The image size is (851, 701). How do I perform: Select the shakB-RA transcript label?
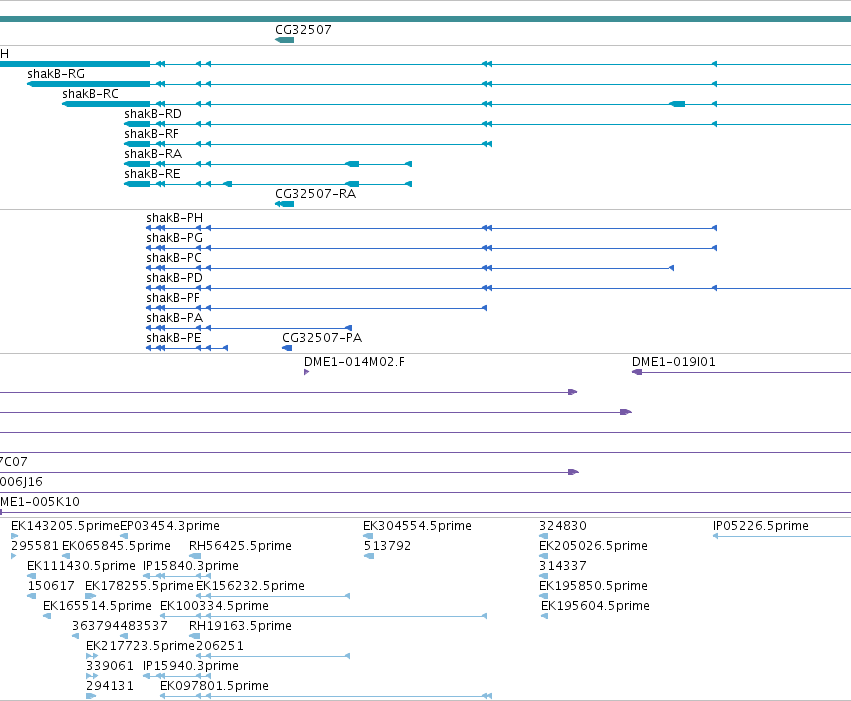(153, 154)
